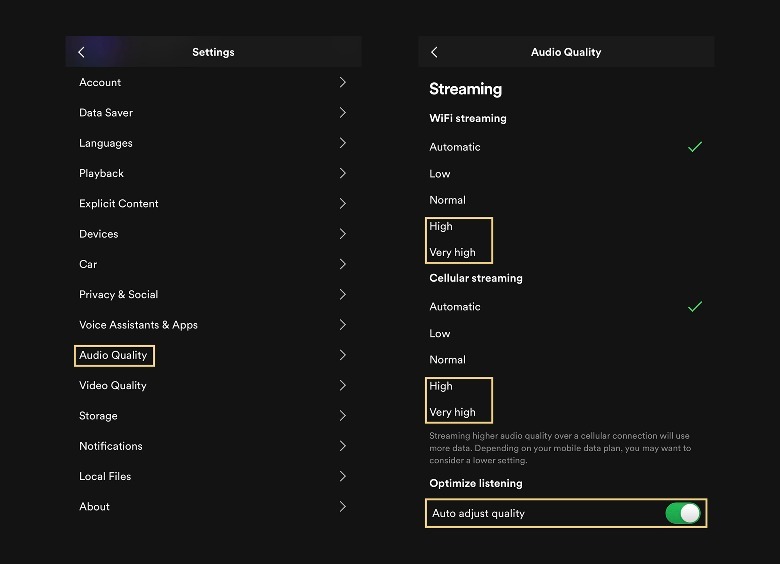780x564 pixels.
Task: Go back from the Settings screen
Action: [x=82, y=52]
